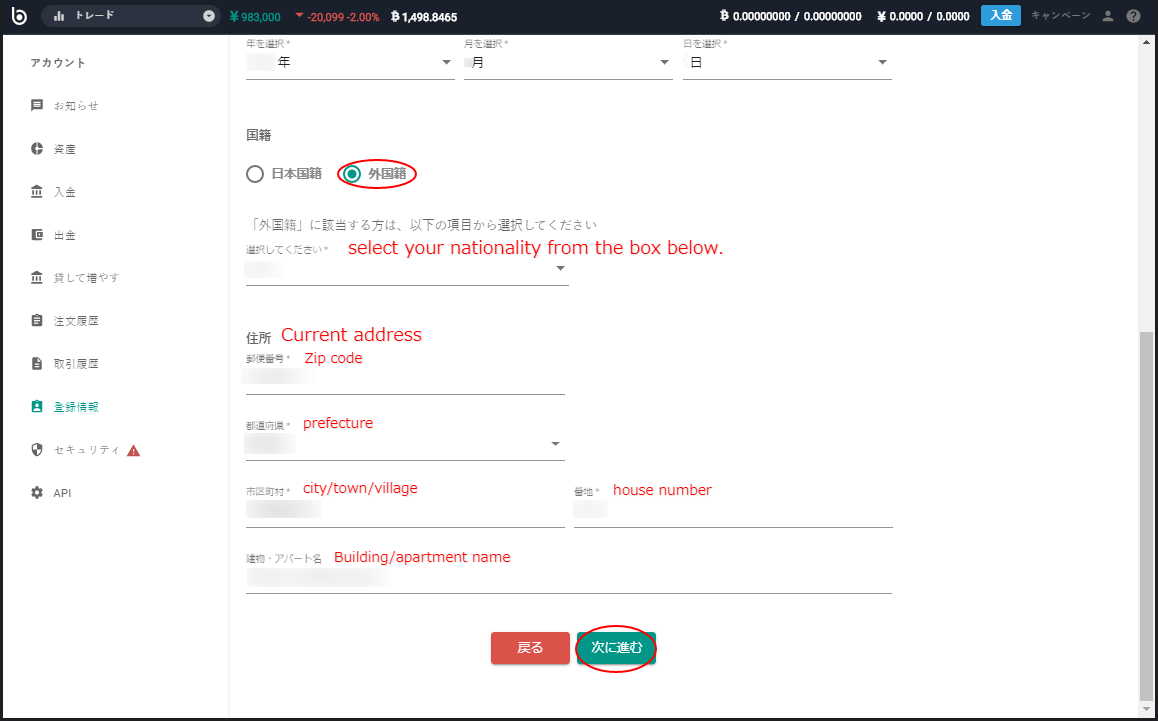This screenshot has width=1158, height=721.
Task: Open the birth year 年 dropdown
Action: [x=350, y=63]
